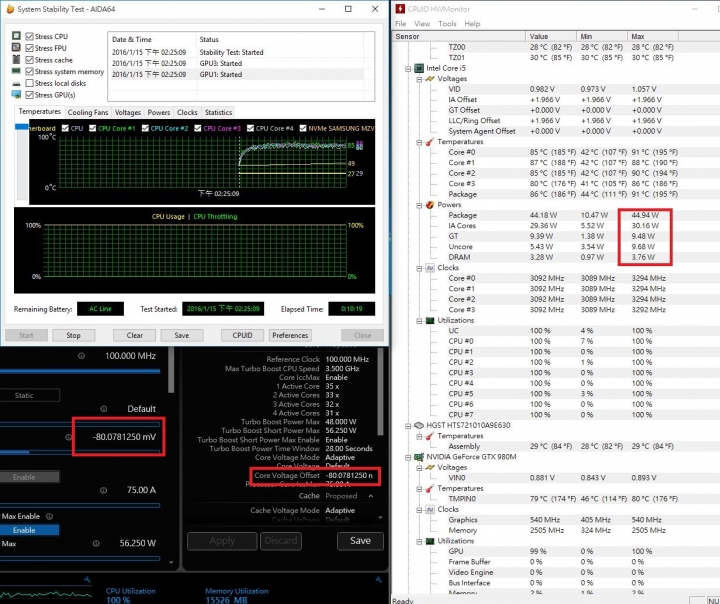Adjust the slider under 100.000 MHz
720x604 pixels.
pos(80,371)
